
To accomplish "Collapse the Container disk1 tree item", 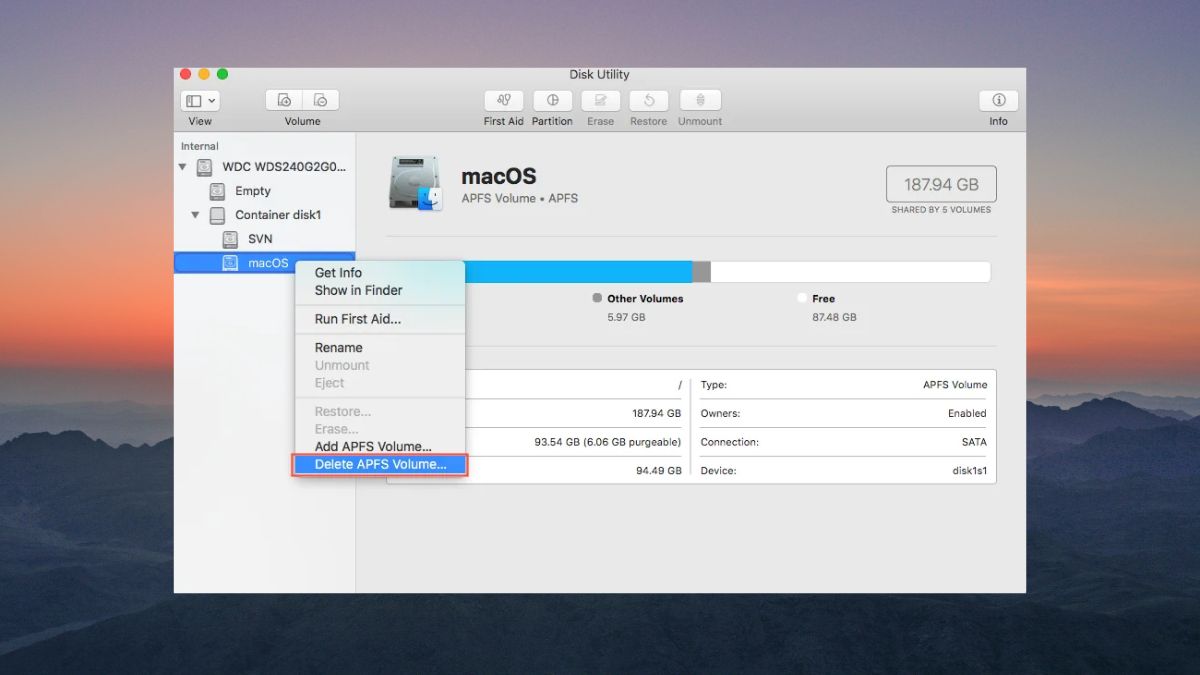I will (196, 215).
